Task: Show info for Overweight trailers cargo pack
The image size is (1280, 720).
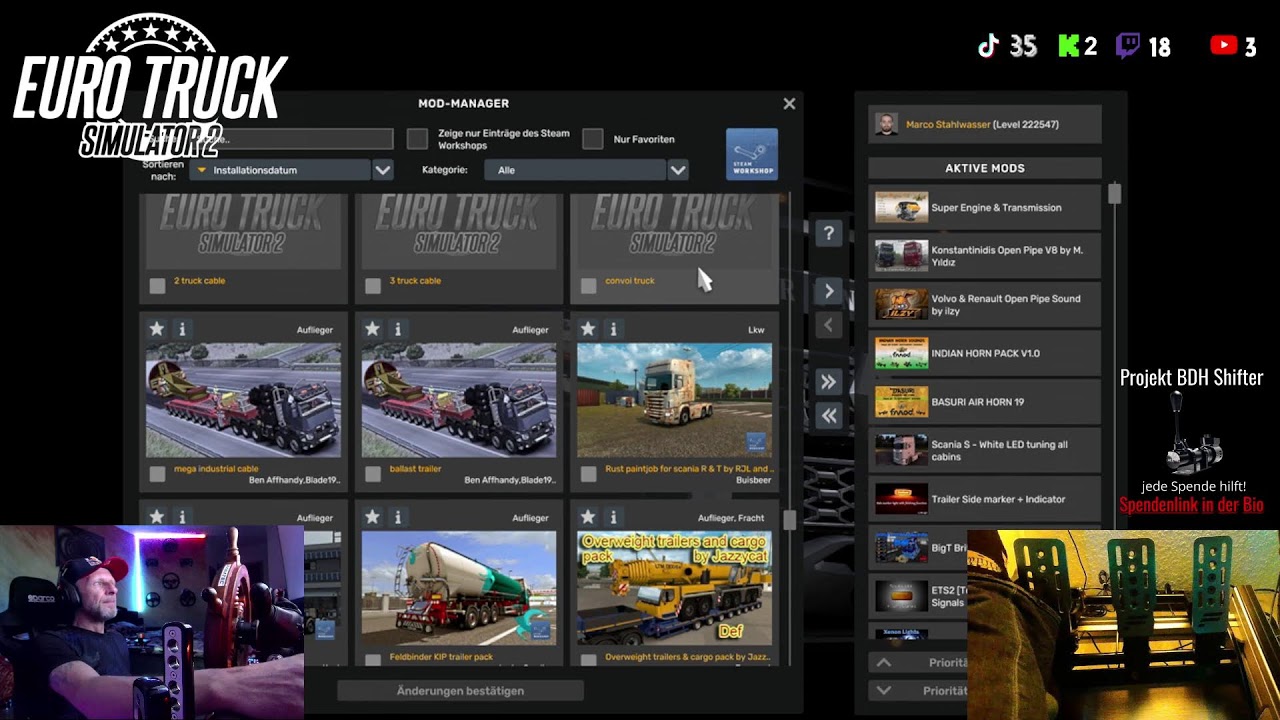Action: coord(613,517)
